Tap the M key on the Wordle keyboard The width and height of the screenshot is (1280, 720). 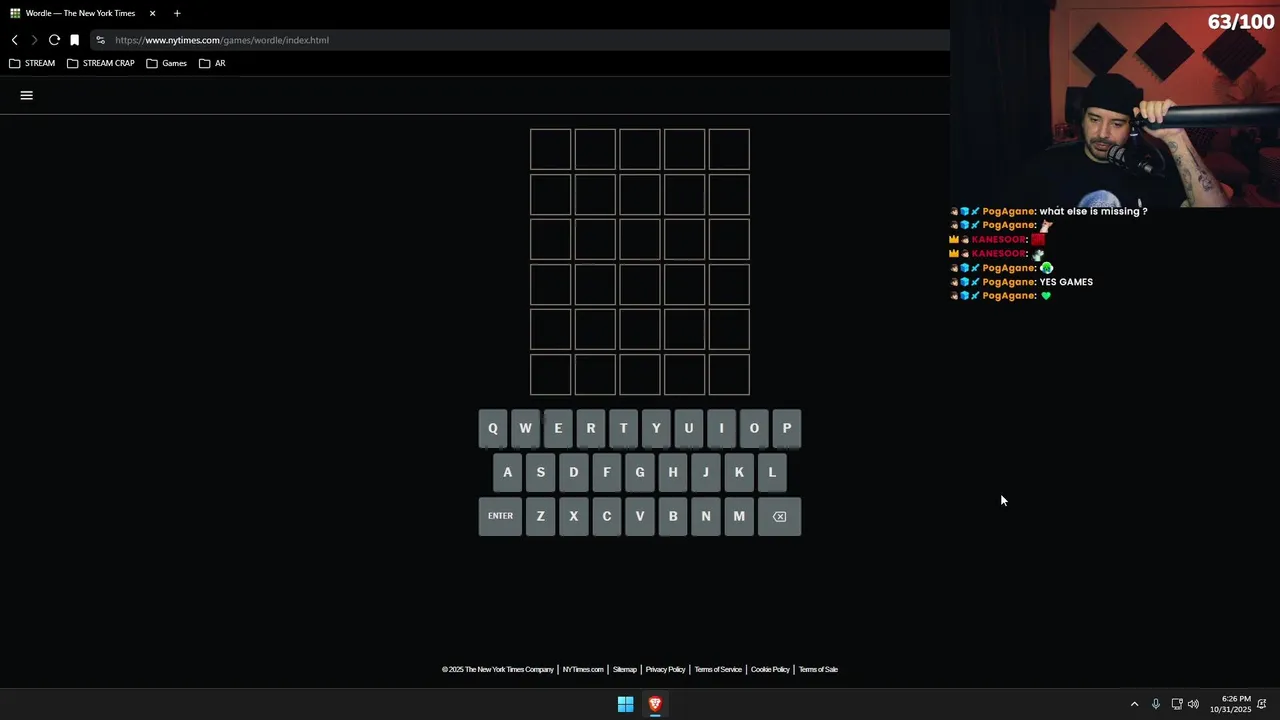[x=739, y=516]
